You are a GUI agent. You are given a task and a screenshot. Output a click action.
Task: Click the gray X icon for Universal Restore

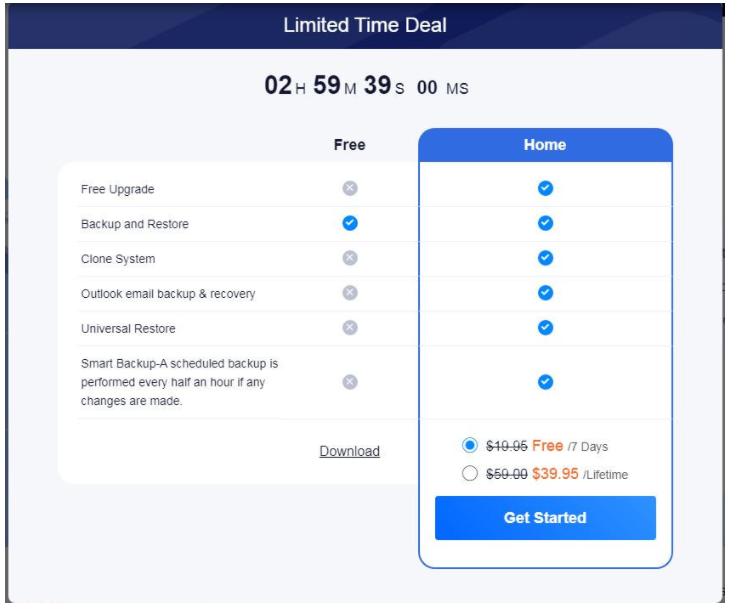[350, 328]
